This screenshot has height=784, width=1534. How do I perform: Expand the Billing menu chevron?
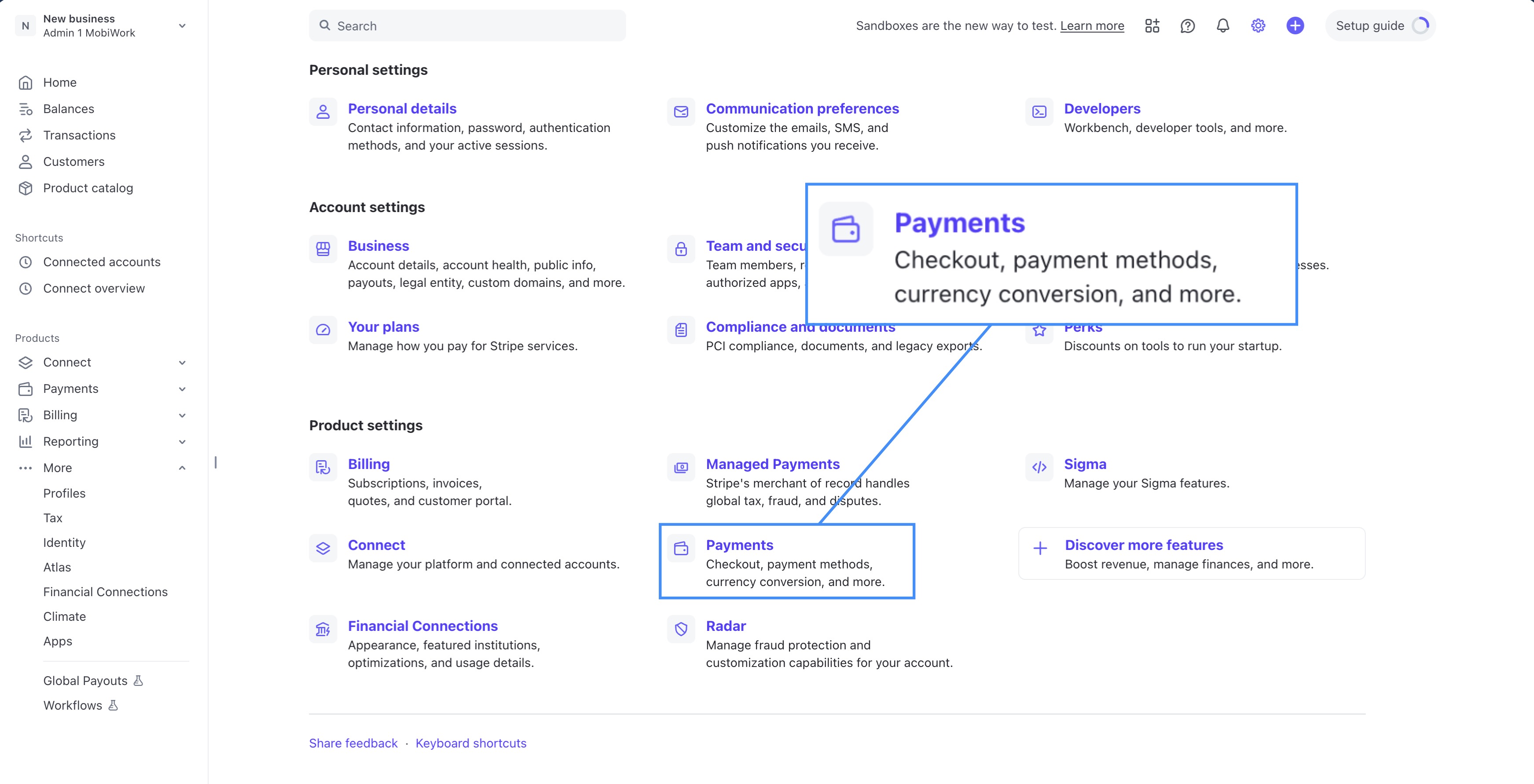click(182, 415)
